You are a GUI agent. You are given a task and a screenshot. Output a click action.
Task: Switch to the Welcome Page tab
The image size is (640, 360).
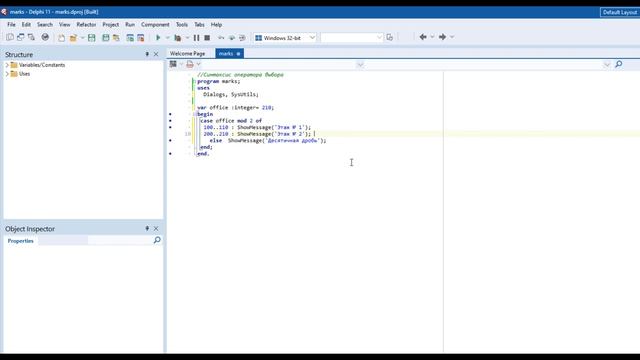[x=187, y=53]
